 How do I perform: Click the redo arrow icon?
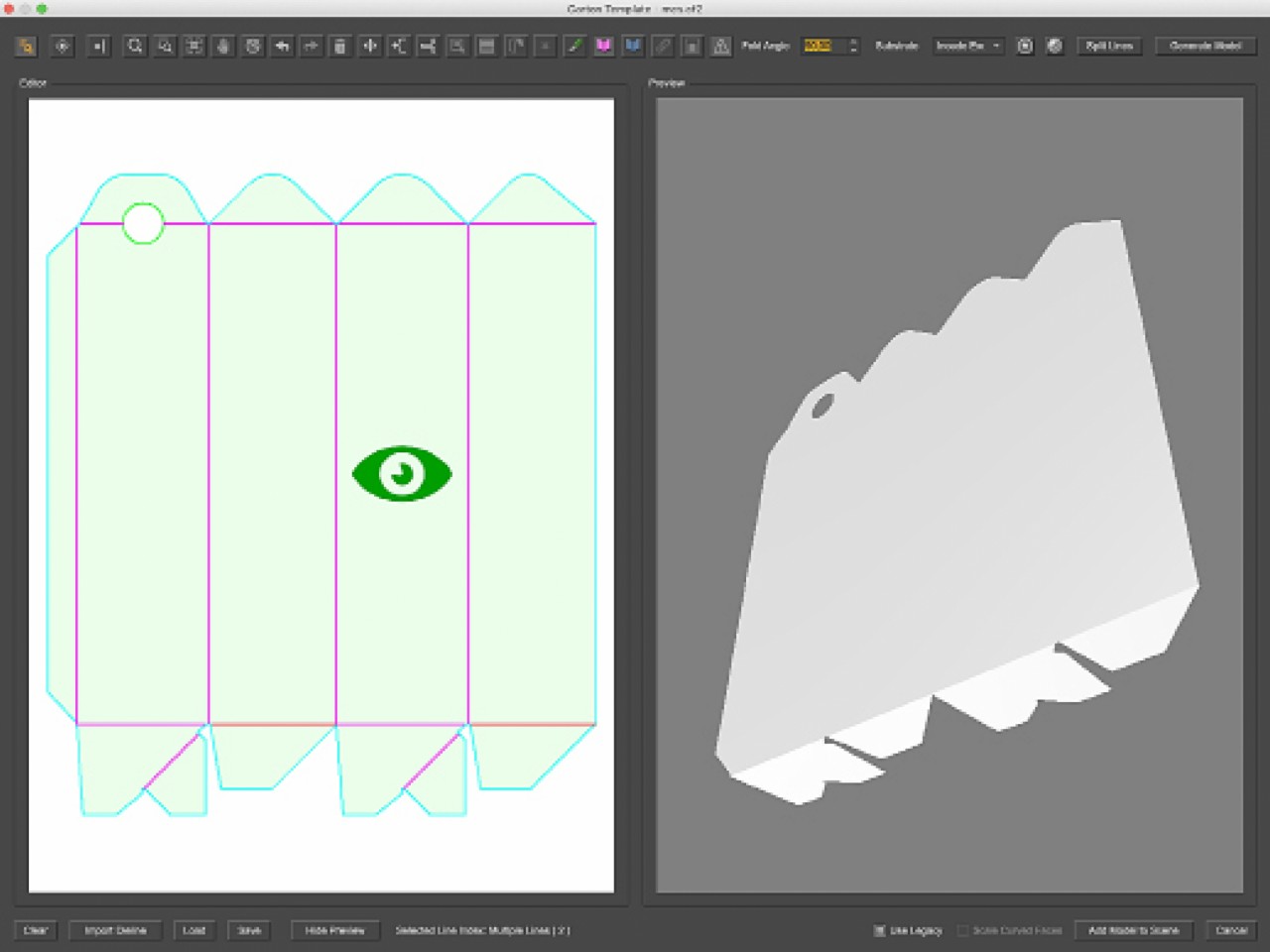pyautogui.click(x=311, y=46)
